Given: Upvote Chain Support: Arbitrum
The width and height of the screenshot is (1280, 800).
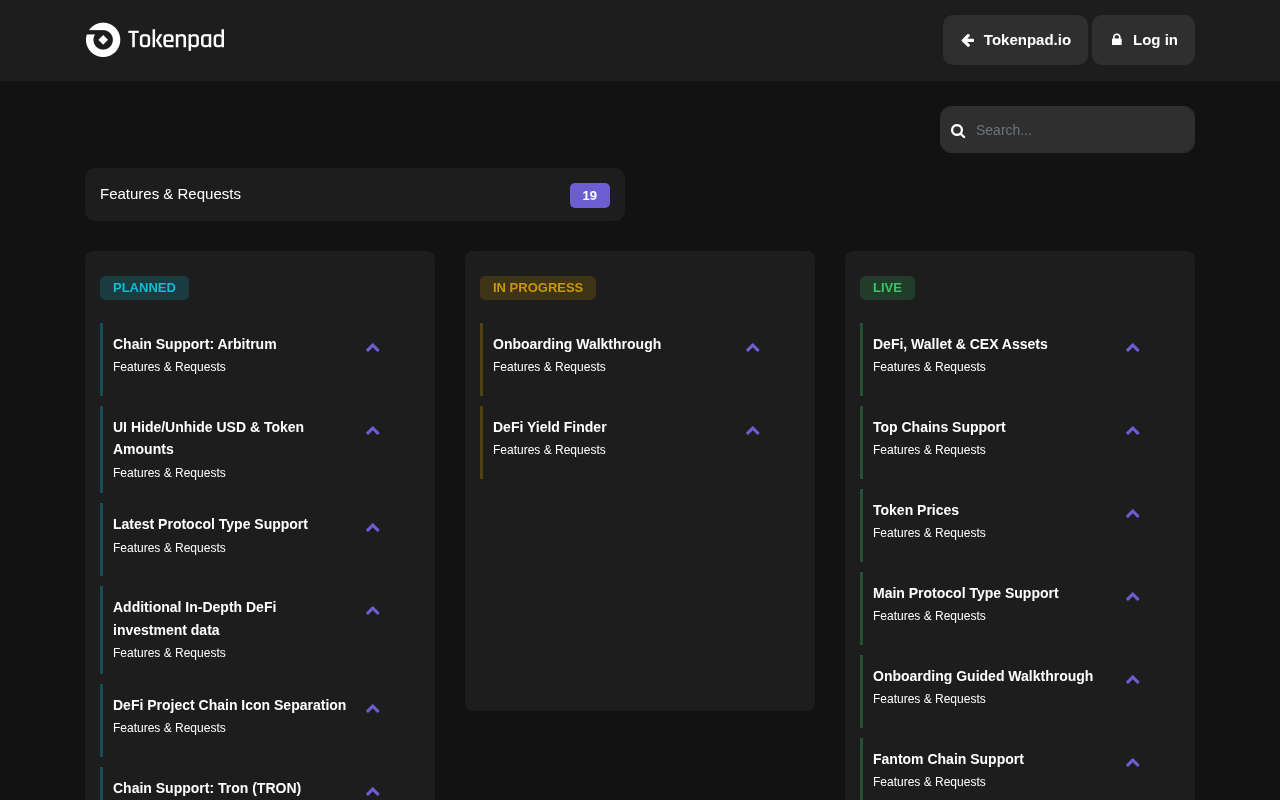Looking at the screenshot, I should tap(372, 348).
